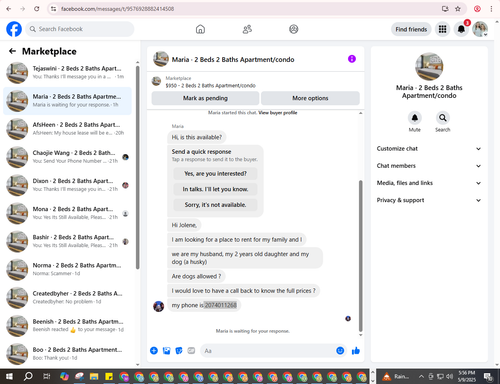This screenshot has height=384, width=500.
Task: Open account profile picture menu
Action: coord(480,29)
